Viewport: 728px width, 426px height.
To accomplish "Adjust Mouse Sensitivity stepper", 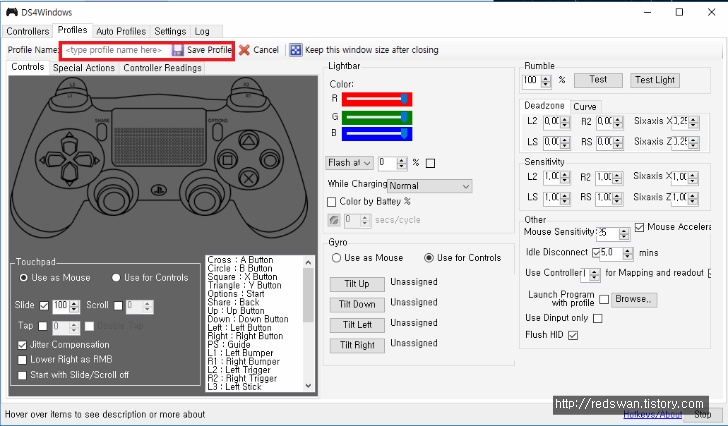I will pos(624,234).
